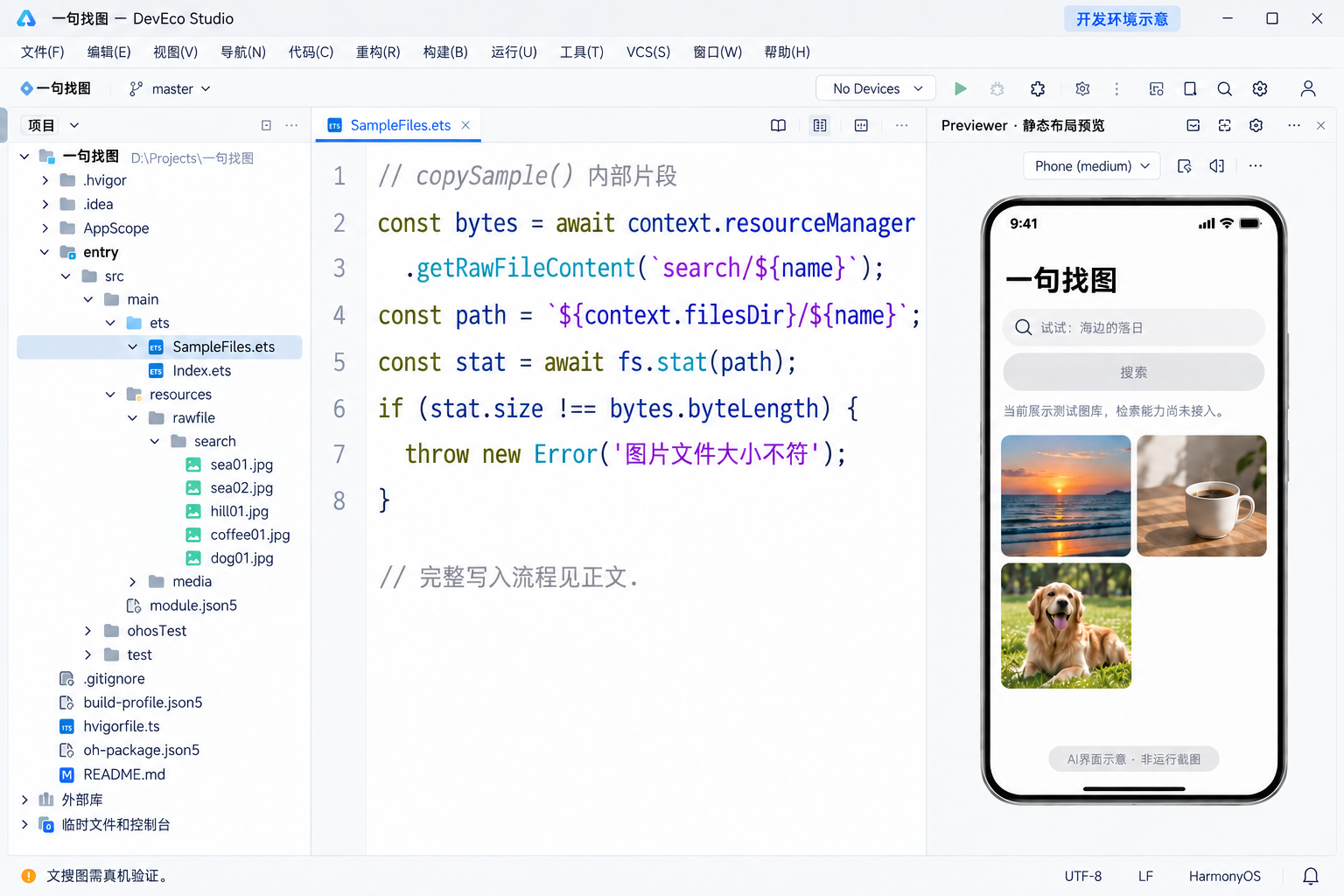Change LF line separator in status bar

point(1145,876)
